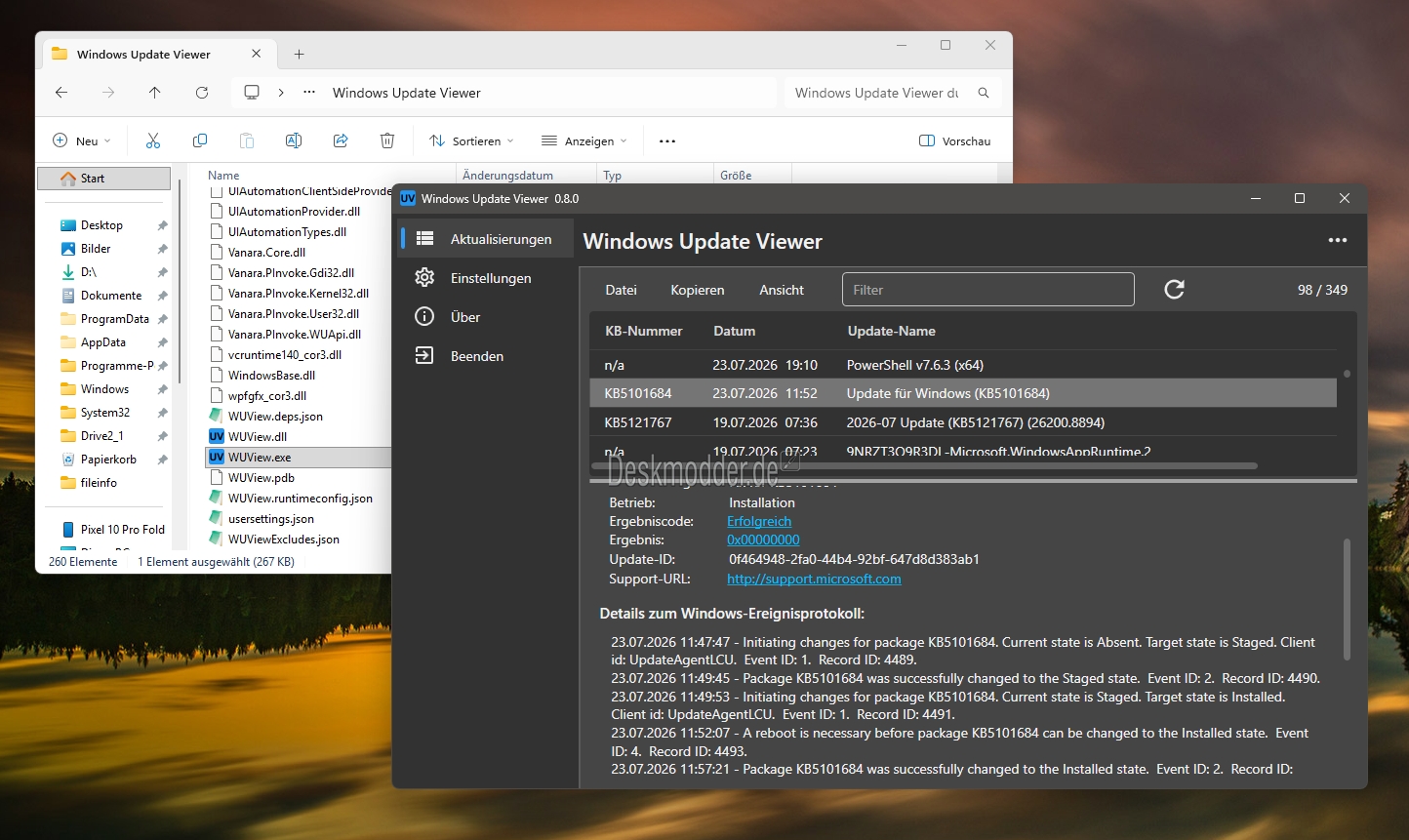Open Start in Explorer navigation pane
The height and width of the screenshot is (840, 1409).
103,179
